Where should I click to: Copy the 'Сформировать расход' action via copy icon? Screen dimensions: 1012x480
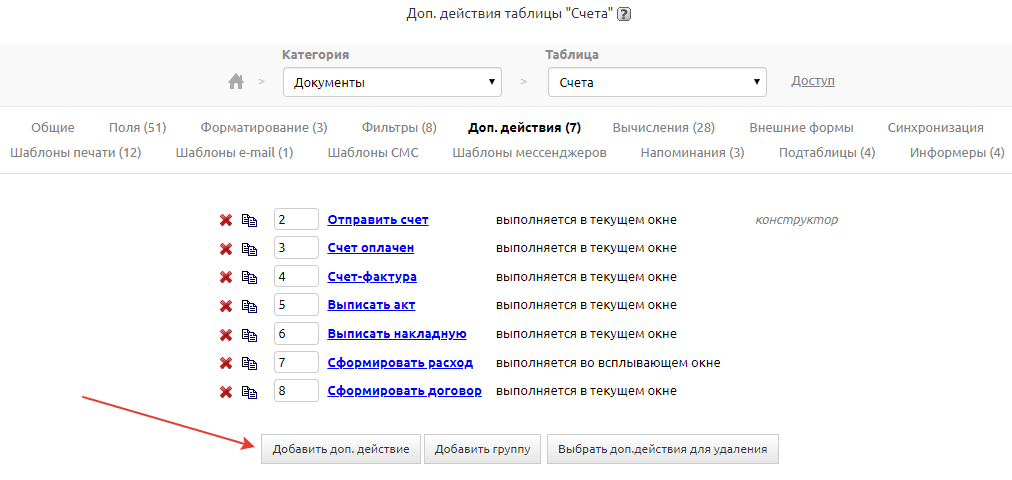point(249,363)
